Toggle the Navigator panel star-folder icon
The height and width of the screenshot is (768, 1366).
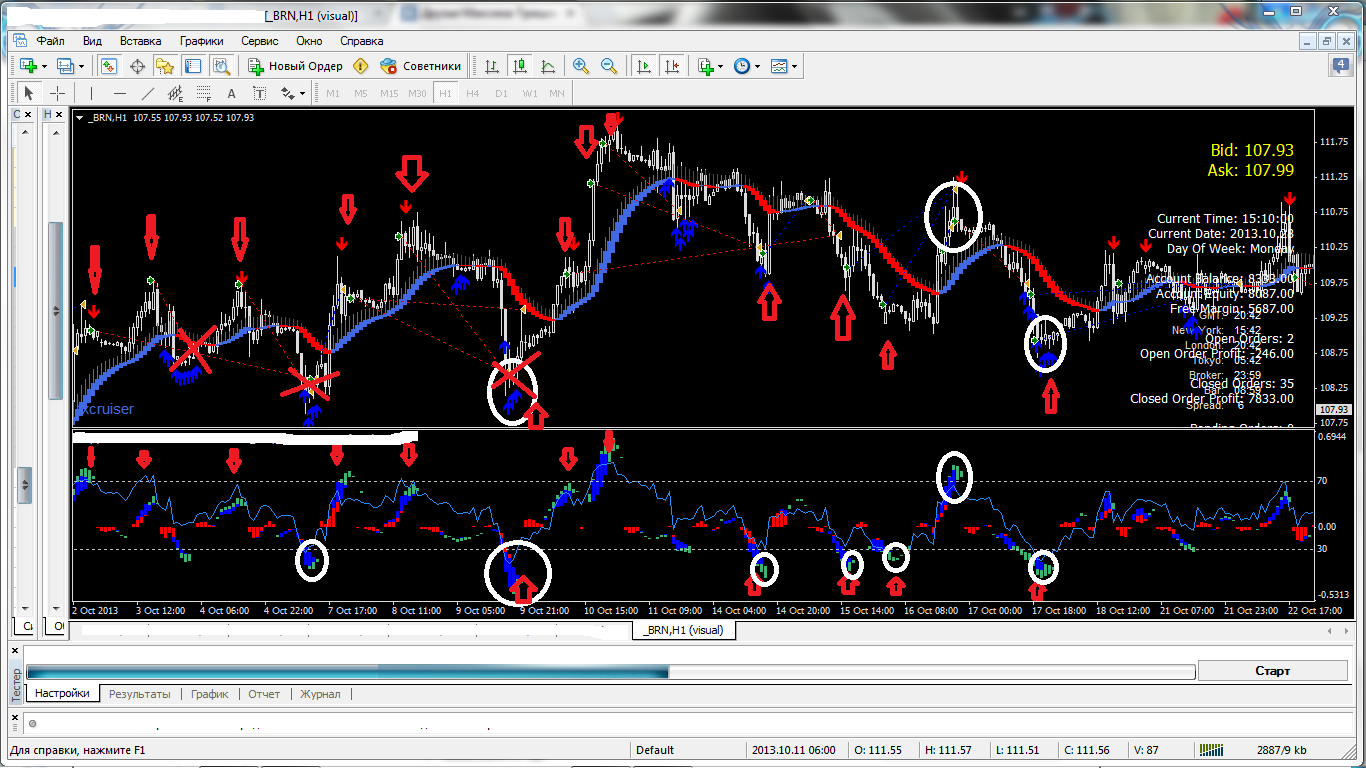pyautogui.click(x=165, y=66)
